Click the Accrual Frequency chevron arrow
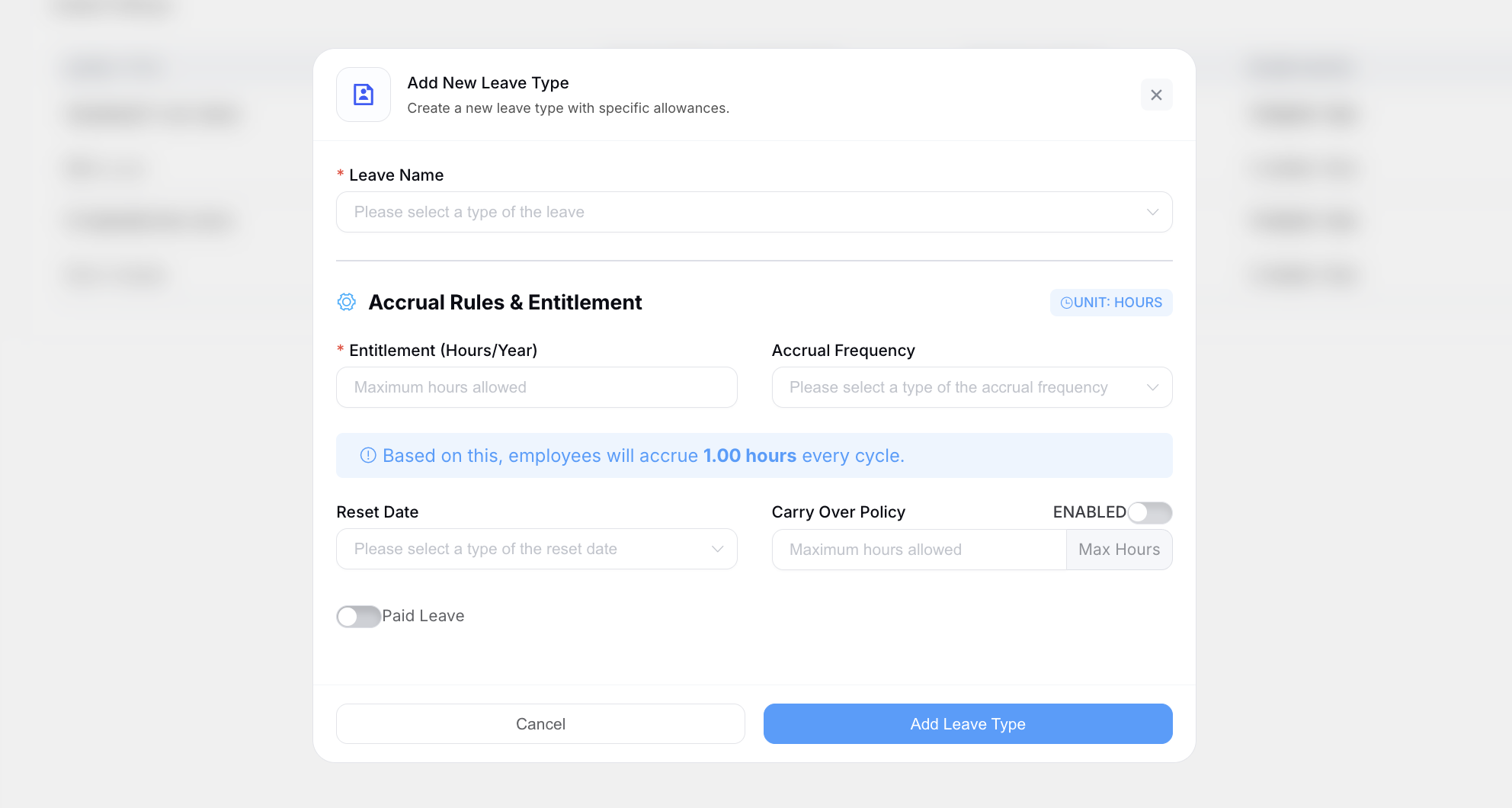This screenshot has height=808, width=1512. point(1152,387)
